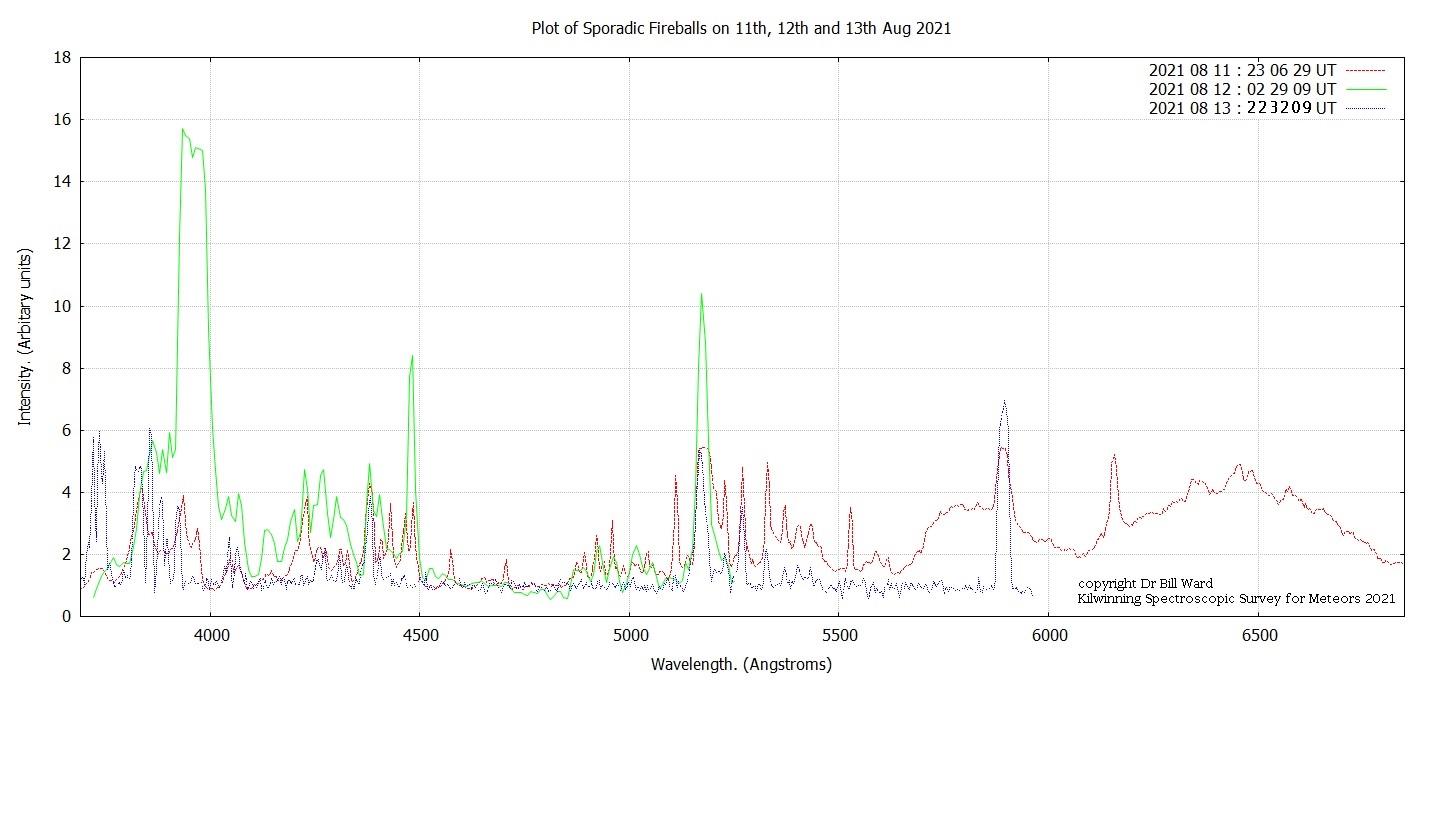Click the copyright Dr Bill Ward text
The width and height of the screenshot is (1432, 814).
click(x=1144, y=583)
